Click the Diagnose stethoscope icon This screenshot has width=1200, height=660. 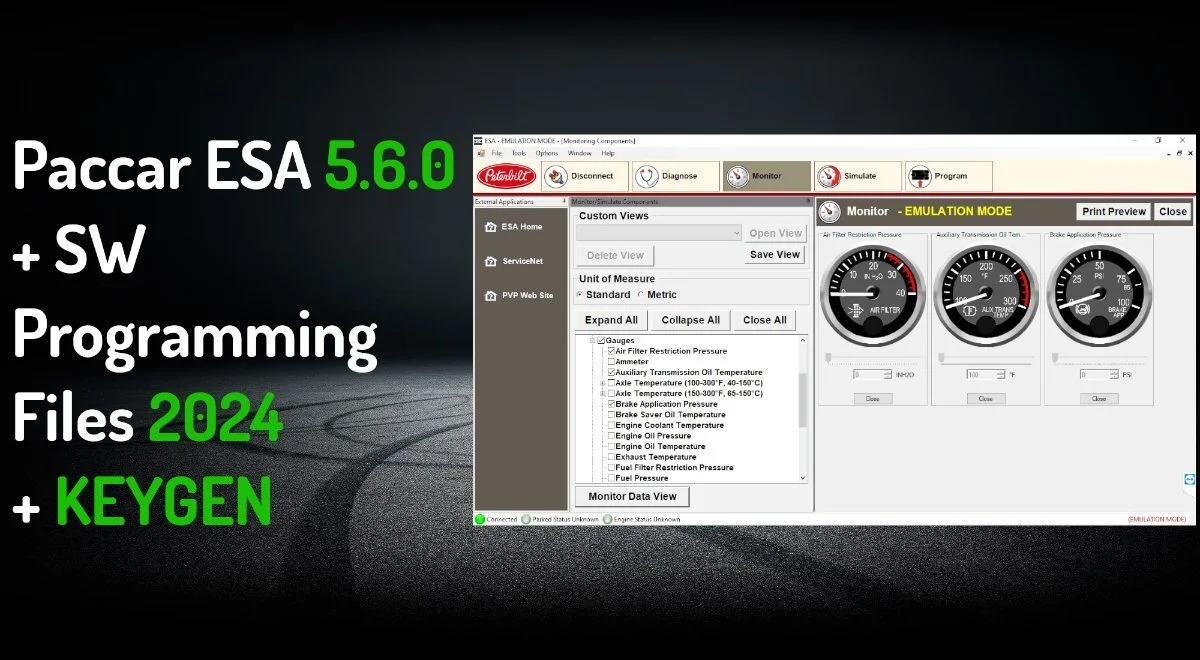(x=646, y=176)
